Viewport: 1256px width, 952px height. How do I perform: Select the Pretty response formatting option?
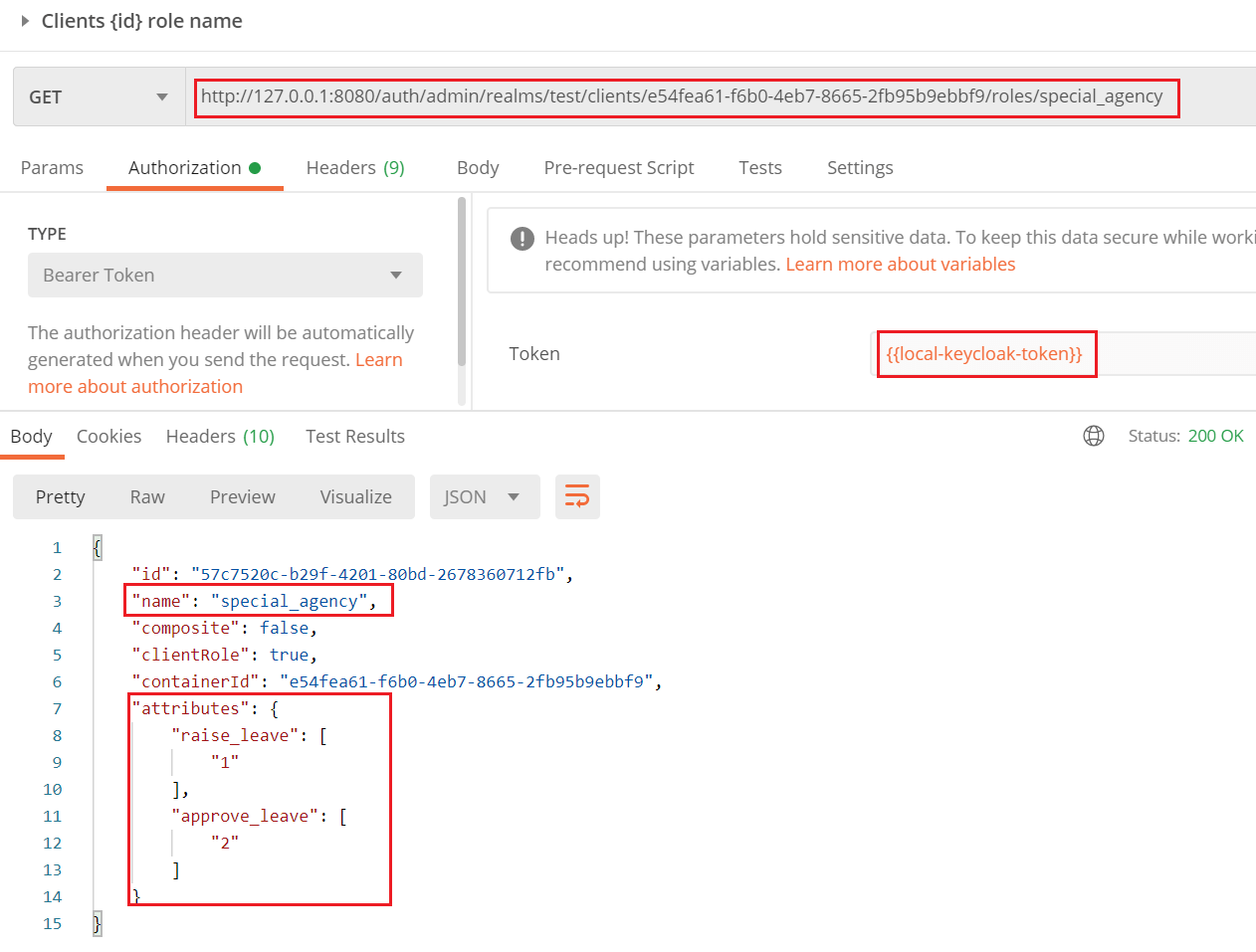(x=60, y=496)
